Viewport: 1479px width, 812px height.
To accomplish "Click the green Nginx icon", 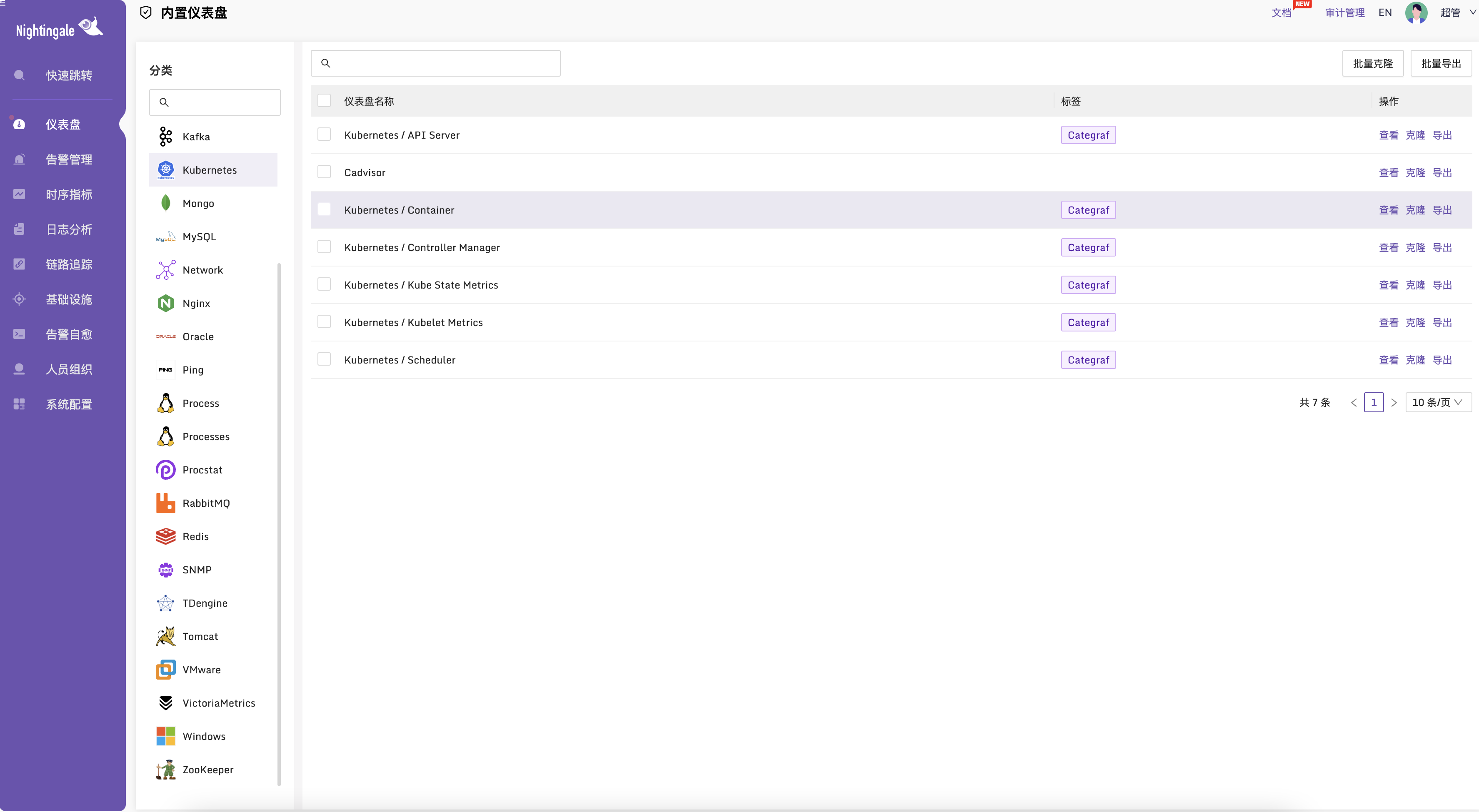I will (x=165, y=303).
